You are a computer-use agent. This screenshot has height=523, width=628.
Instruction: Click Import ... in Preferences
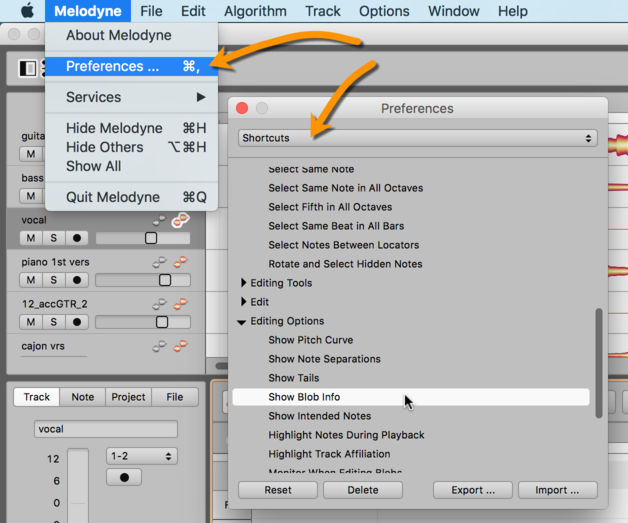click(558, 490)
